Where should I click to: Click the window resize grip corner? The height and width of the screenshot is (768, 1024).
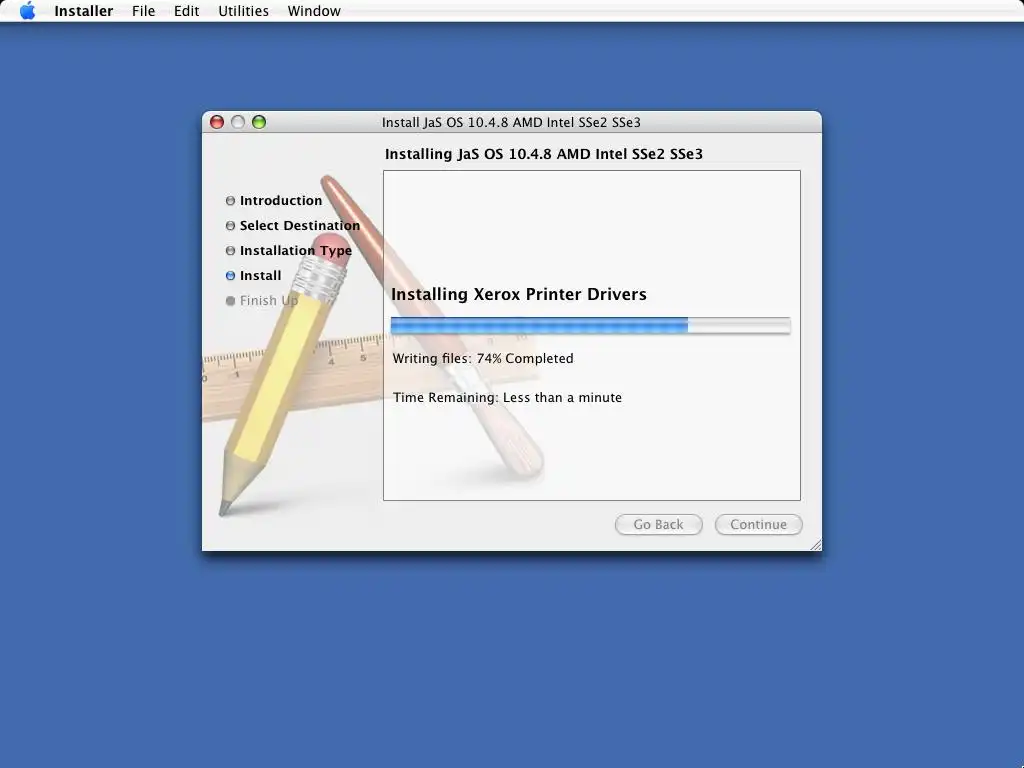(816, 545)
